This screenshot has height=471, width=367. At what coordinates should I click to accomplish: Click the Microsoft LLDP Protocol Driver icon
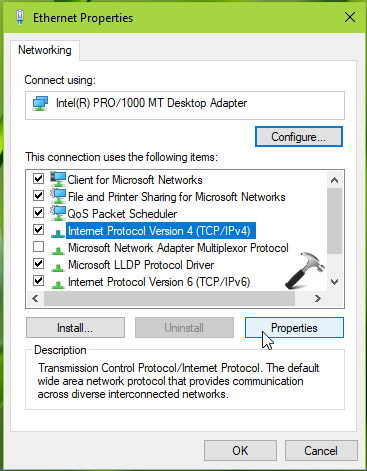[58, 266]
